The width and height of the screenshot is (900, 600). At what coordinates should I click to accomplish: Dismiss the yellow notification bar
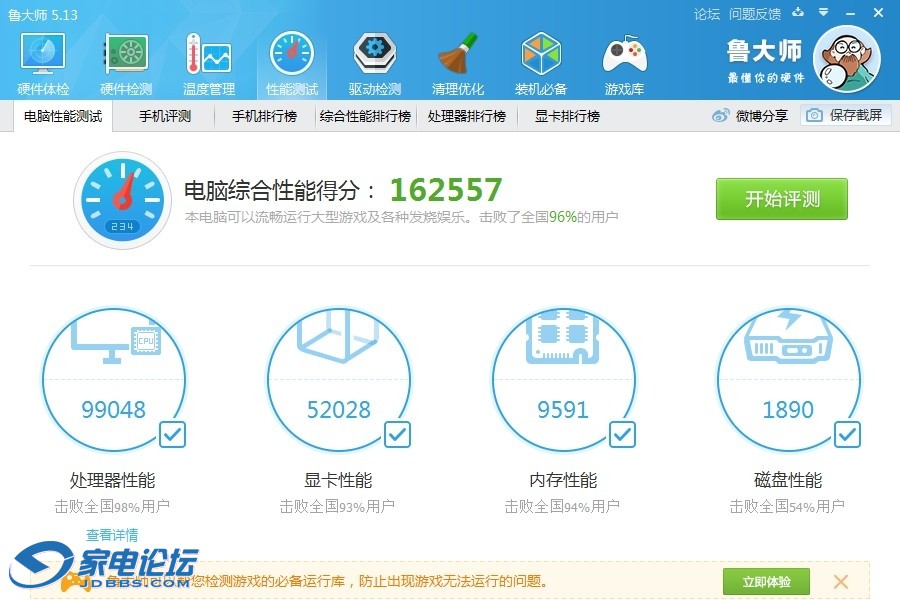841,581
